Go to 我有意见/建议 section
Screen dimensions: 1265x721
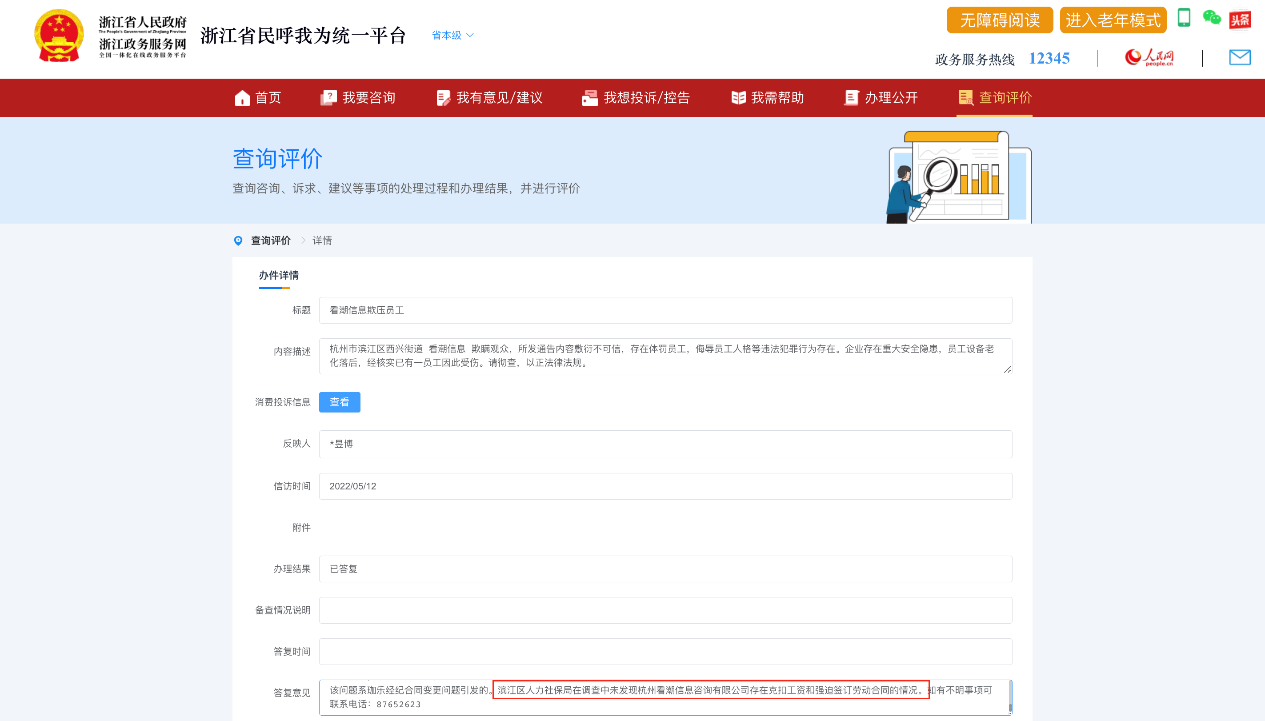tap(489, 97)
